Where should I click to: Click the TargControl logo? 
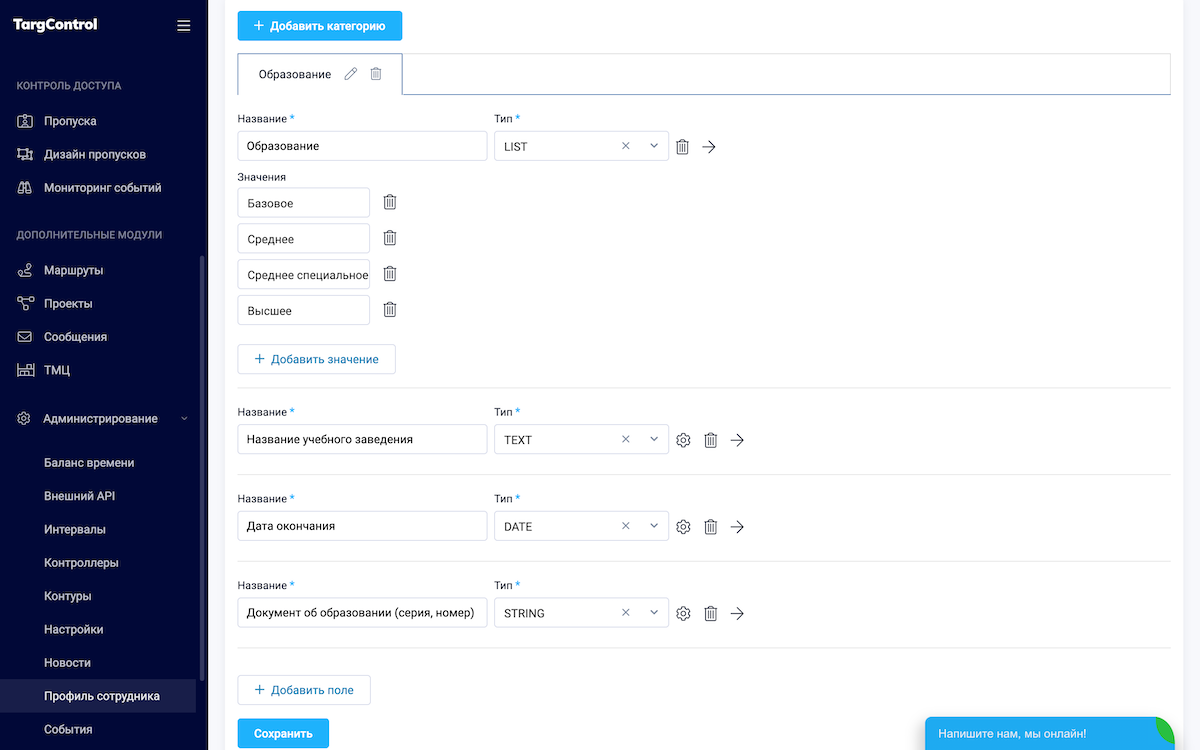pyautogui.click(x=56, y=25)
